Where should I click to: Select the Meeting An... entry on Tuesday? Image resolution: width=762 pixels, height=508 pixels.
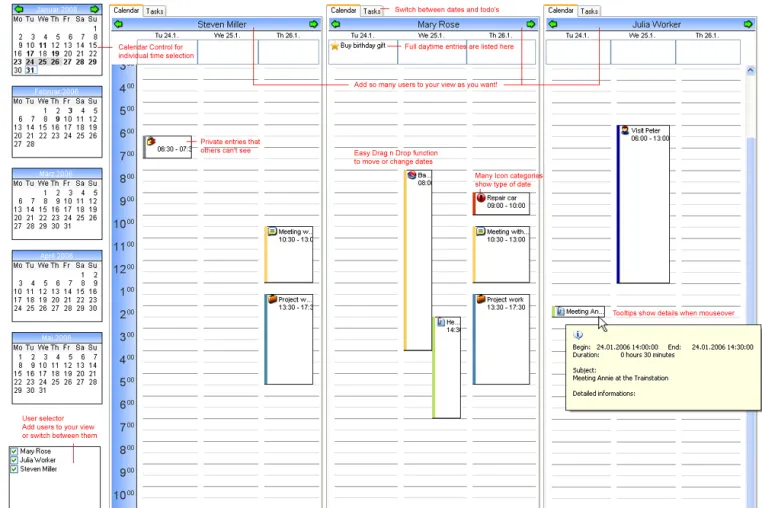[x=578, y=312]
